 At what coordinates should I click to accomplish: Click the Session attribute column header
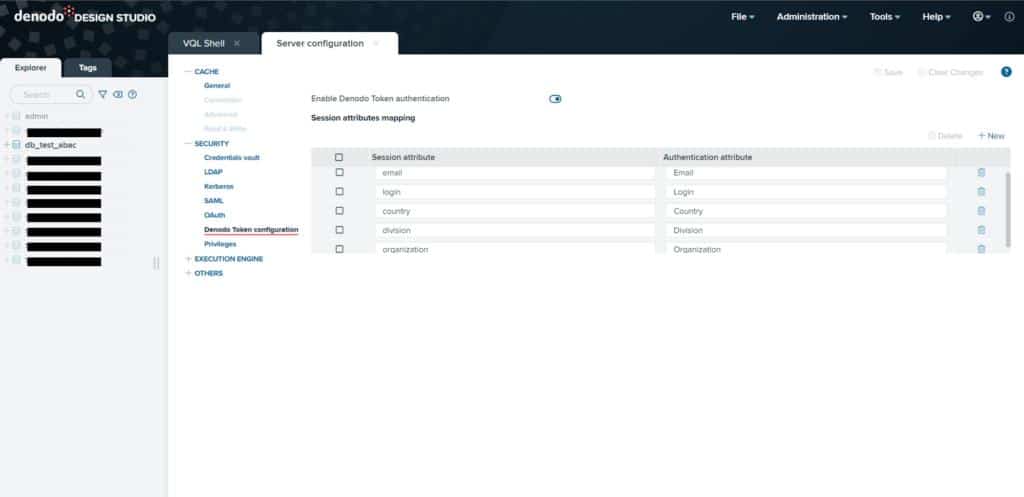point(403,157)
